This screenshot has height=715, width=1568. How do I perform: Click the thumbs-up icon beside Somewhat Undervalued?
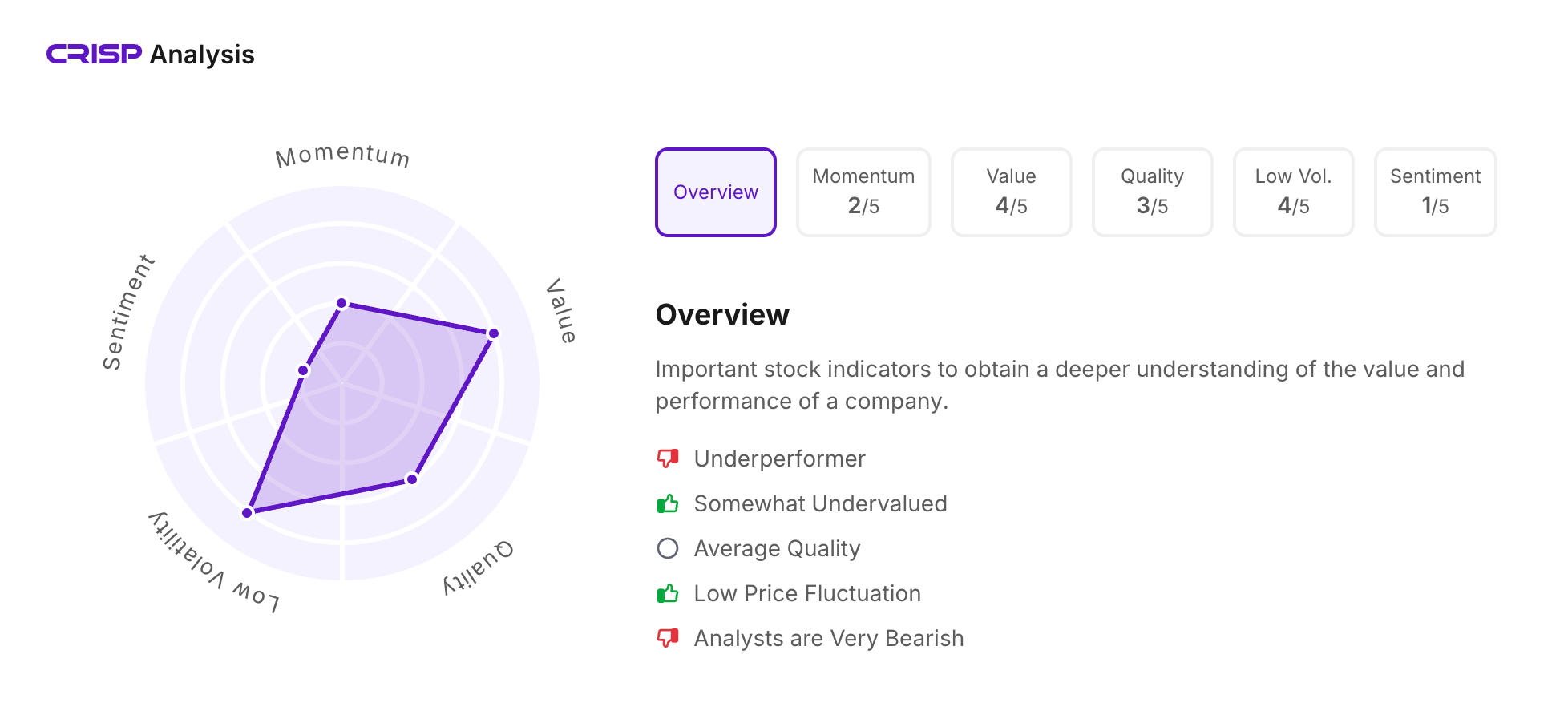[668, 503]
